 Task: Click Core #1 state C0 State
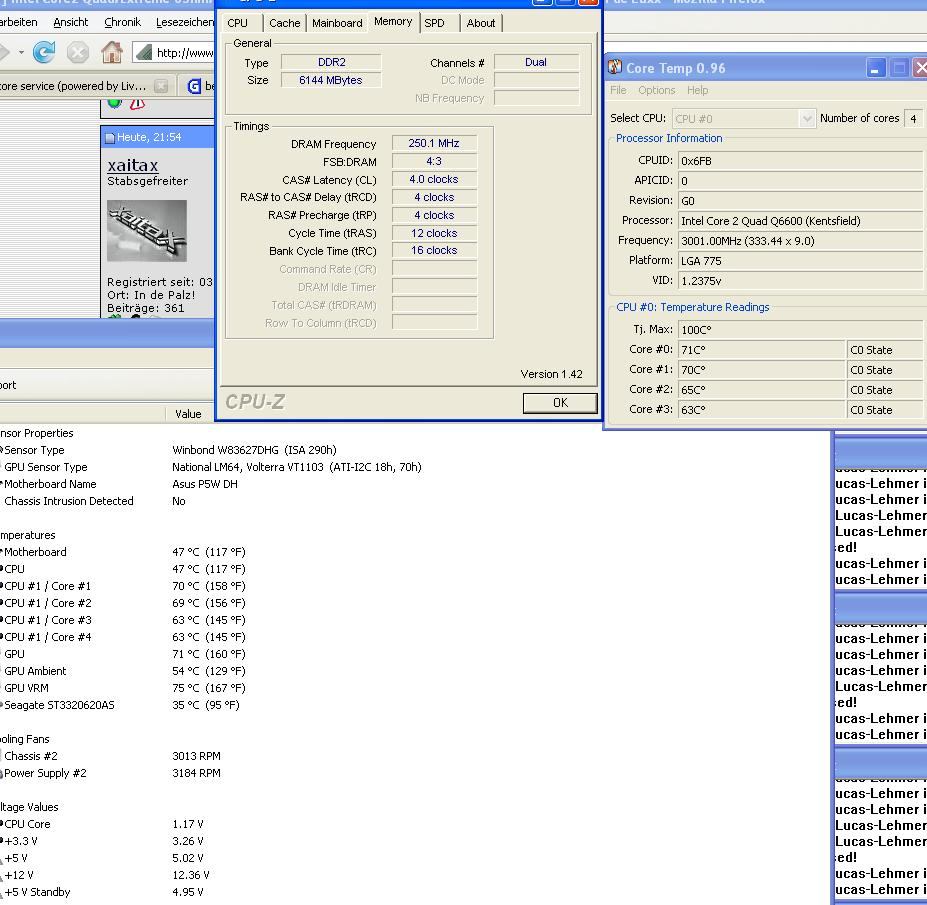tap(886, 370)
